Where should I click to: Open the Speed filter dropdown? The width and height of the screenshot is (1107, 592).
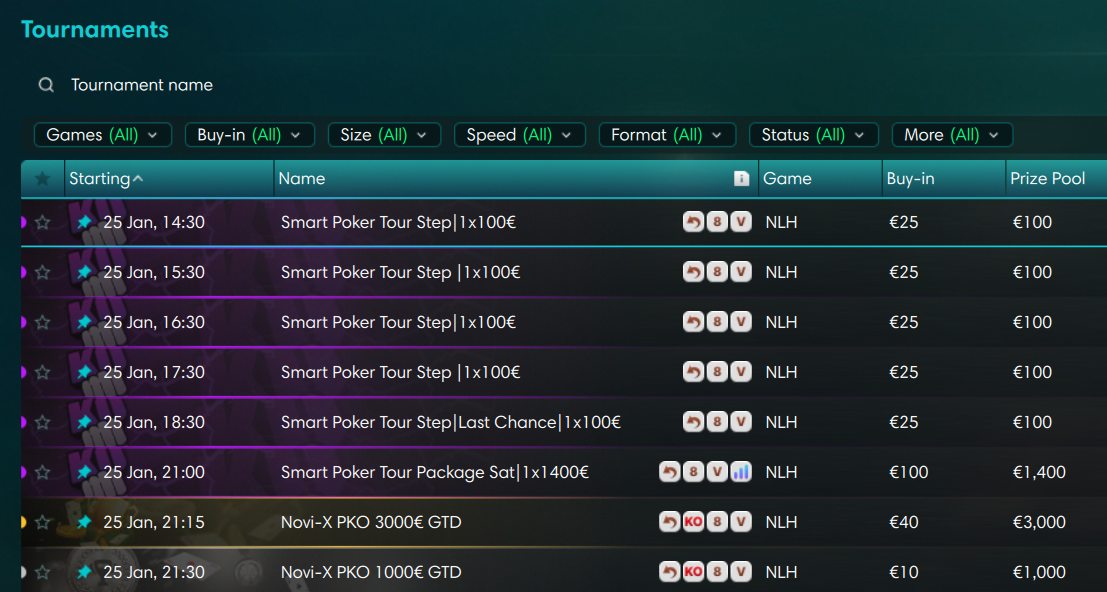(519, 135)
